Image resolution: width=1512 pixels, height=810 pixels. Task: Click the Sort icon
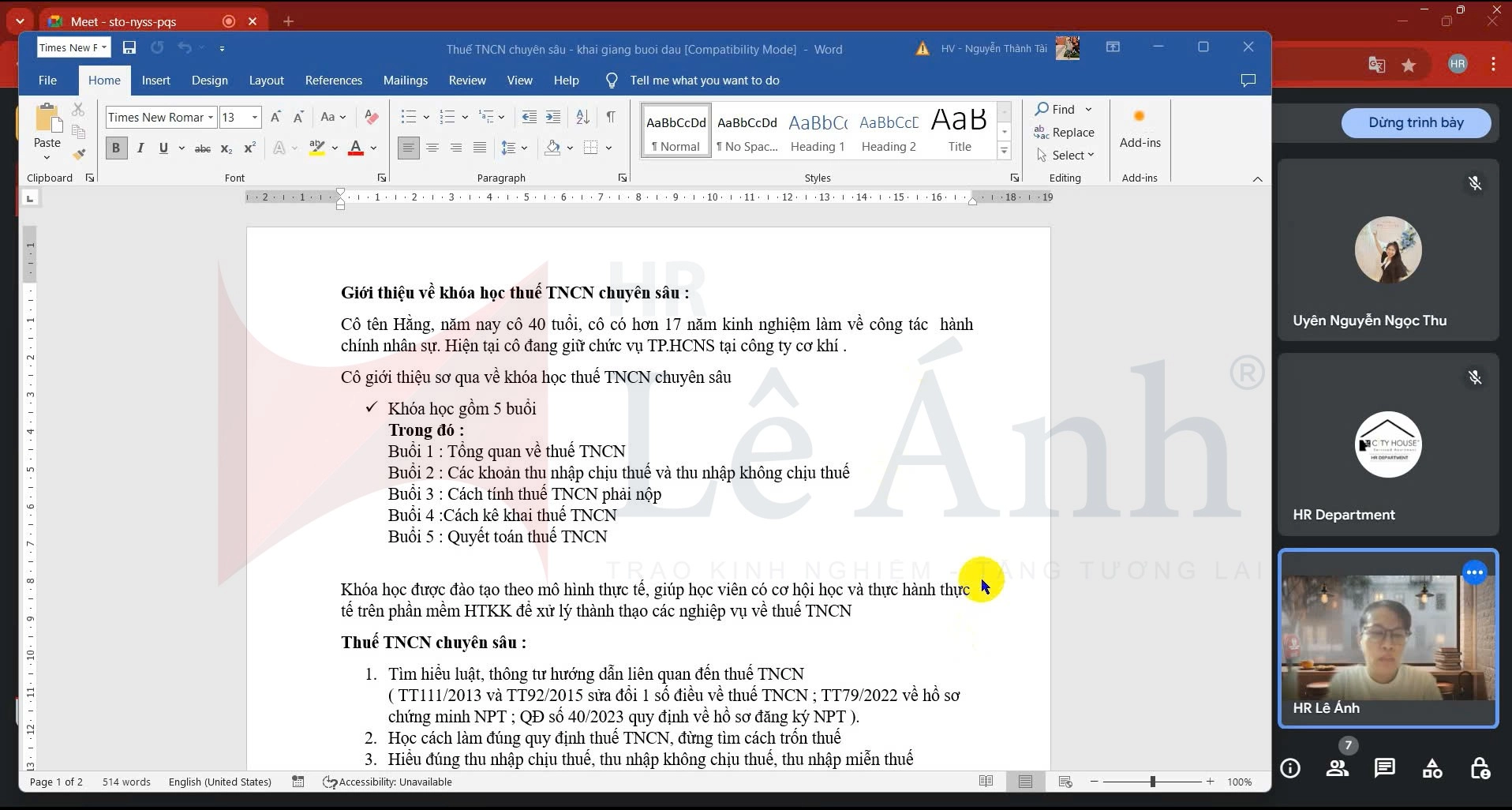click(582, 118)
